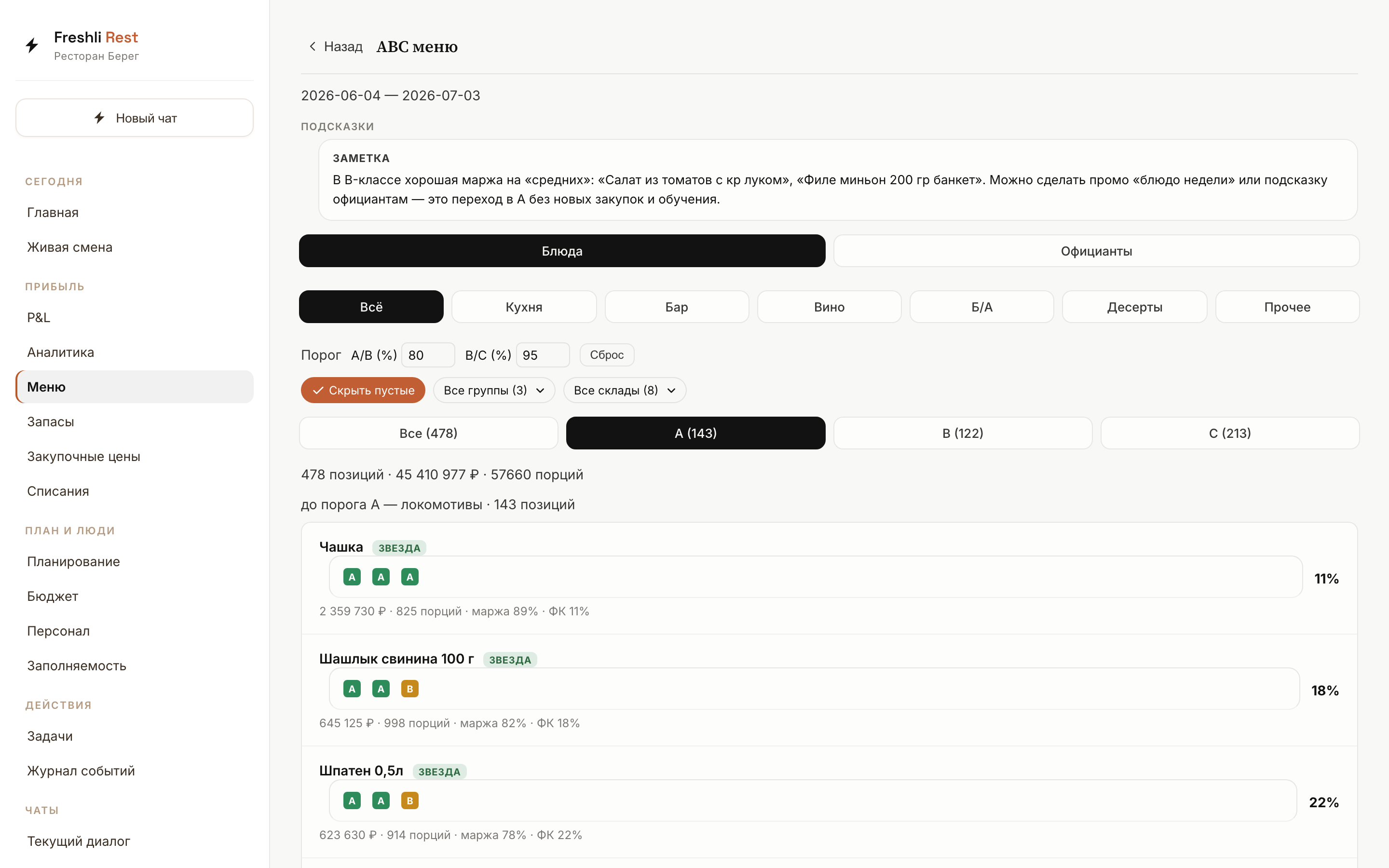
Task: Start a Новый чат
Action: pos(134,118)
